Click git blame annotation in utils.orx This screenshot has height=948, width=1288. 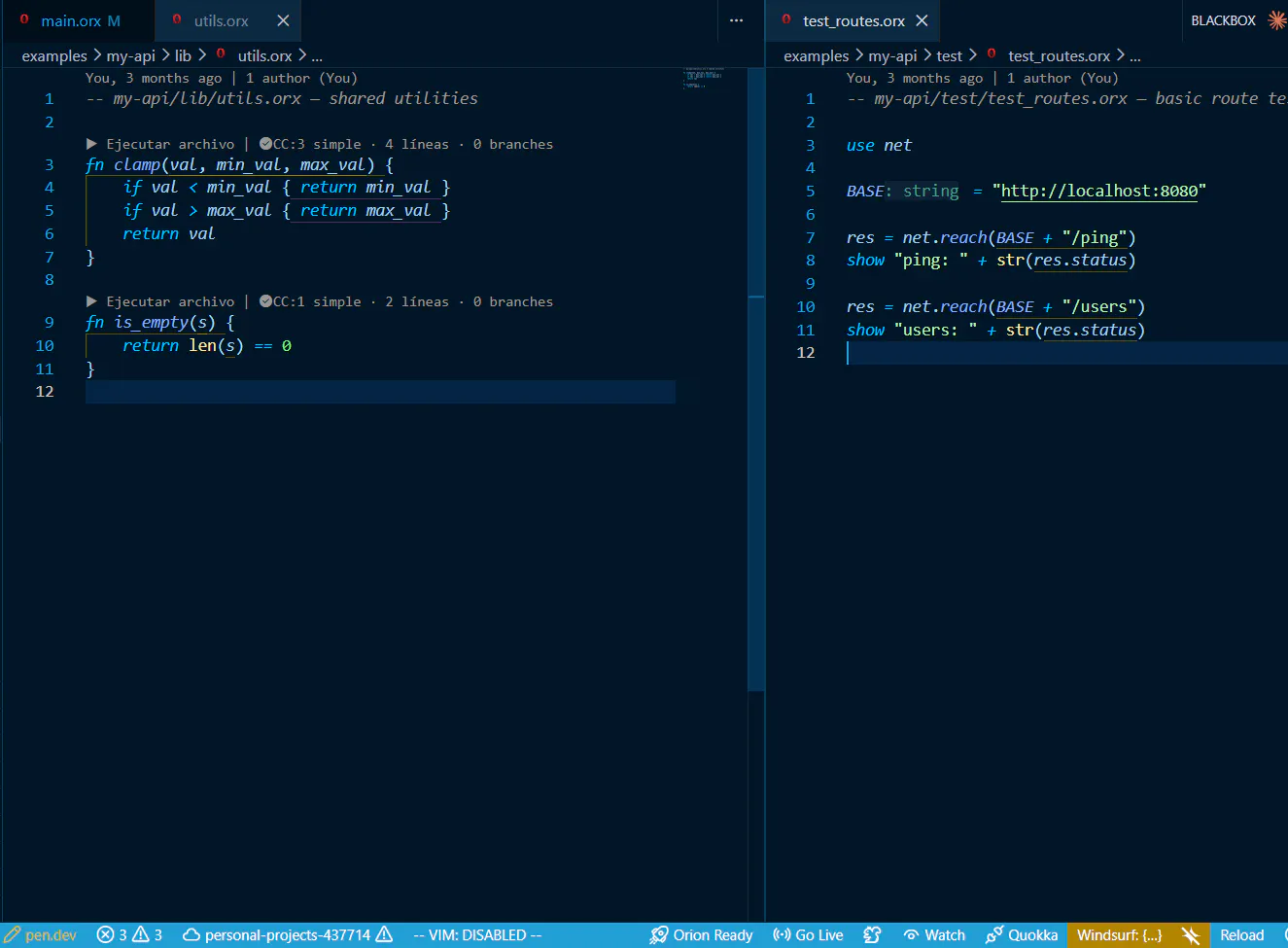click(222, 78)
